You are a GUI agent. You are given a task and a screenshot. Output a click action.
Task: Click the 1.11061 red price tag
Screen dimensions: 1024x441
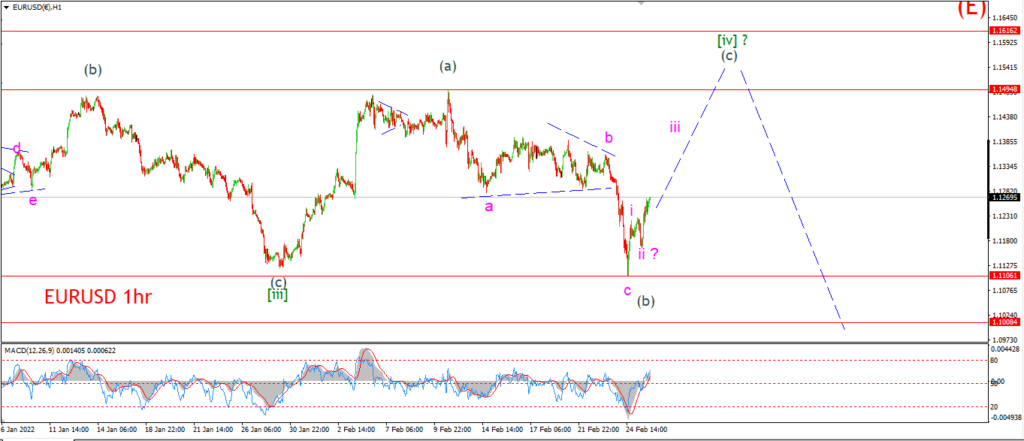point(1005,276)
